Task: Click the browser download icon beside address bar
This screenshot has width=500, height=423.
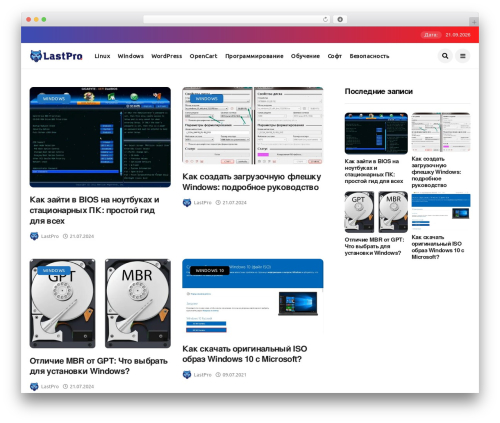Action: coord(340,20)
